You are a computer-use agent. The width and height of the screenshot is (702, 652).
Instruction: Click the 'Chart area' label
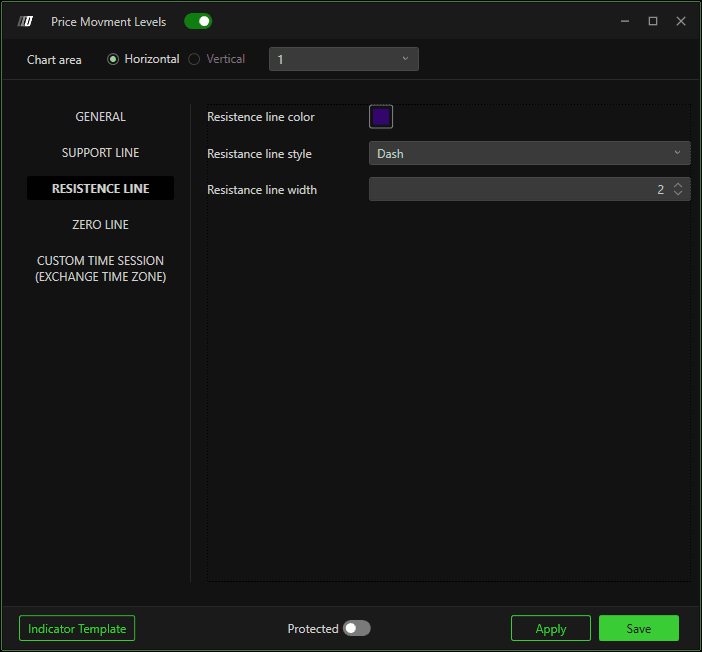click(54, 60)
